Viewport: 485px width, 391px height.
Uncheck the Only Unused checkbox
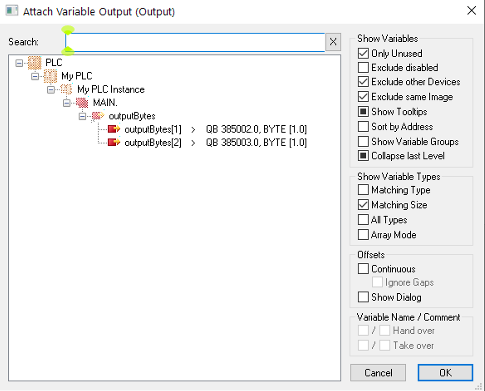click(x=363, y=53)
